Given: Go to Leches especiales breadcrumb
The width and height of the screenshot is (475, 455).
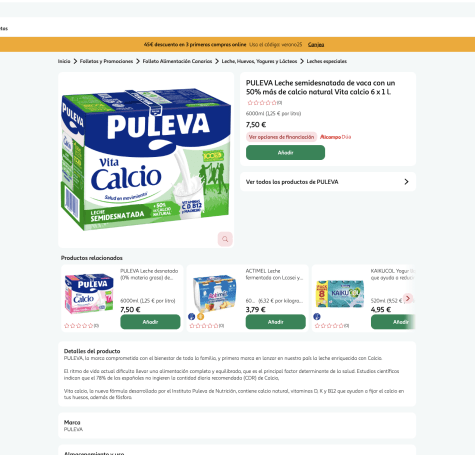Looking at the screenshot, I should tap(327, 61).
